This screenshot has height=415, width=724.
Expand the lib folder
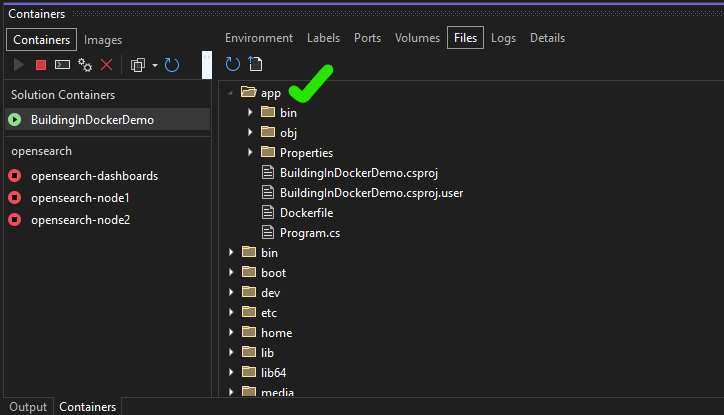[231, 352]
